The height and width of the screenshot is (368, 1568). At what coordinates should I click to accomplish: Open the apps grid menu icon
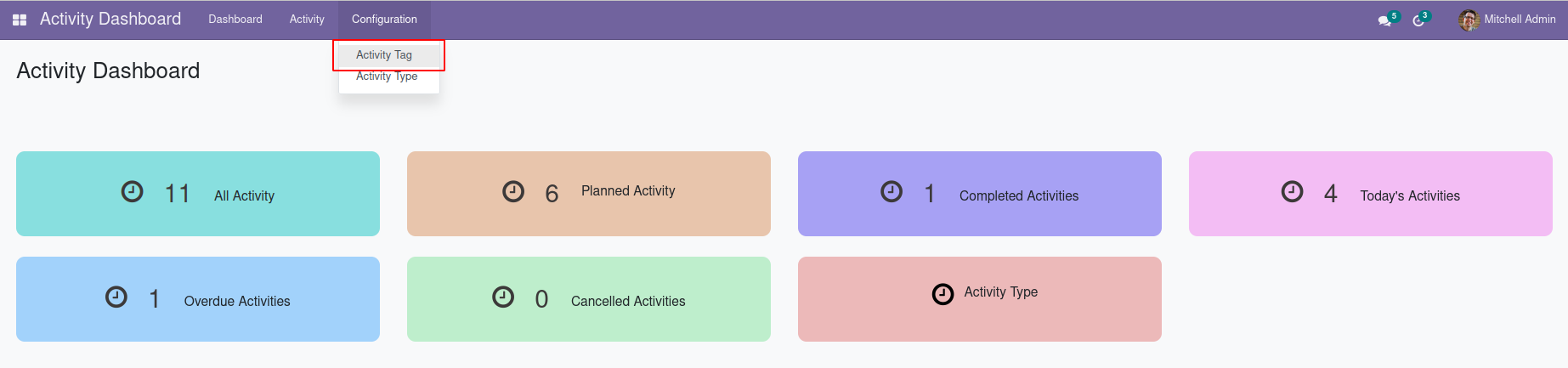point(20,20)
